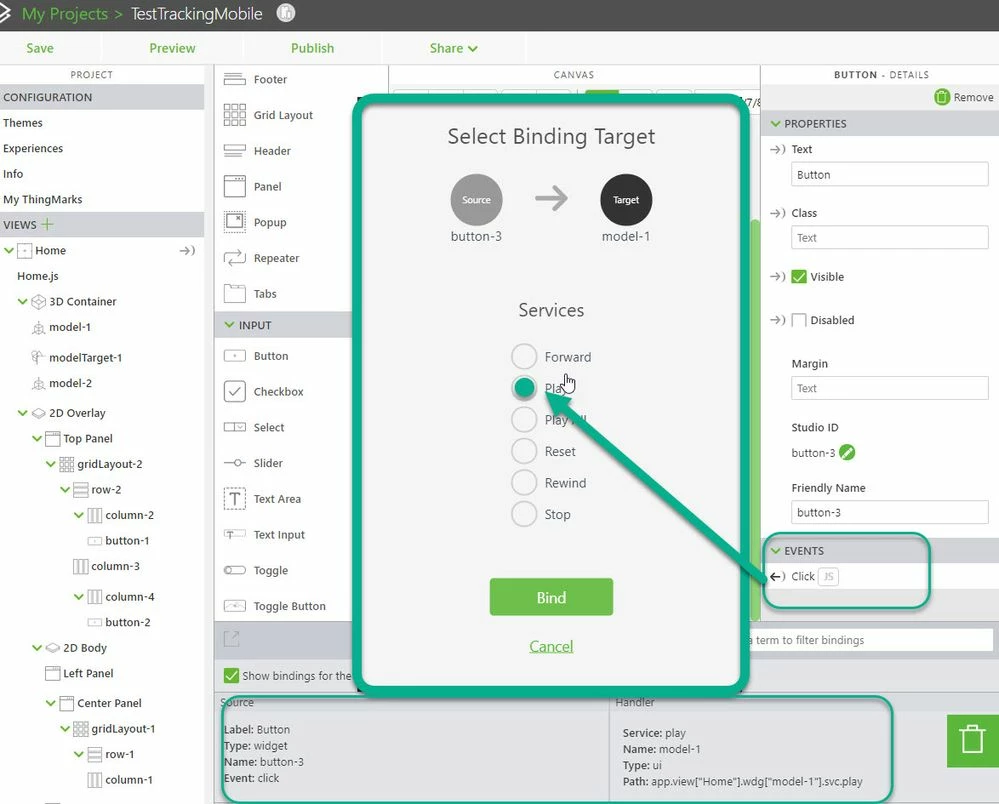Image resolution: width=999 pixels, height=804 pixels.
Task: Uncheck the Visible property checkbox
Action: [x=799, y=276]
